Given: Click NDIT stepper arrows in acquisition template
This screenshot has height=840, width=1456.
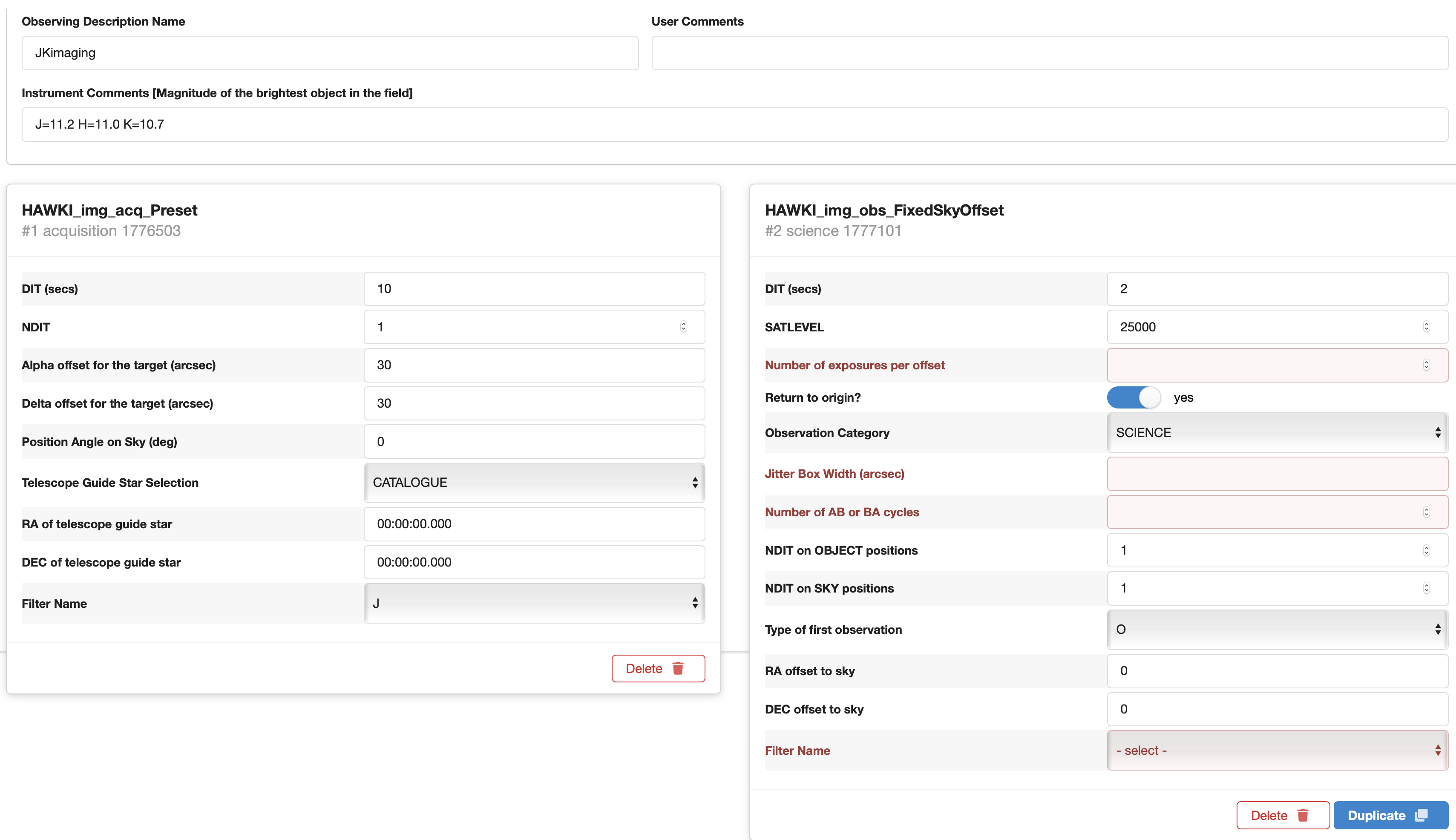Looking at the screenshot, I should pyautogui.click(x=683, y=327).
